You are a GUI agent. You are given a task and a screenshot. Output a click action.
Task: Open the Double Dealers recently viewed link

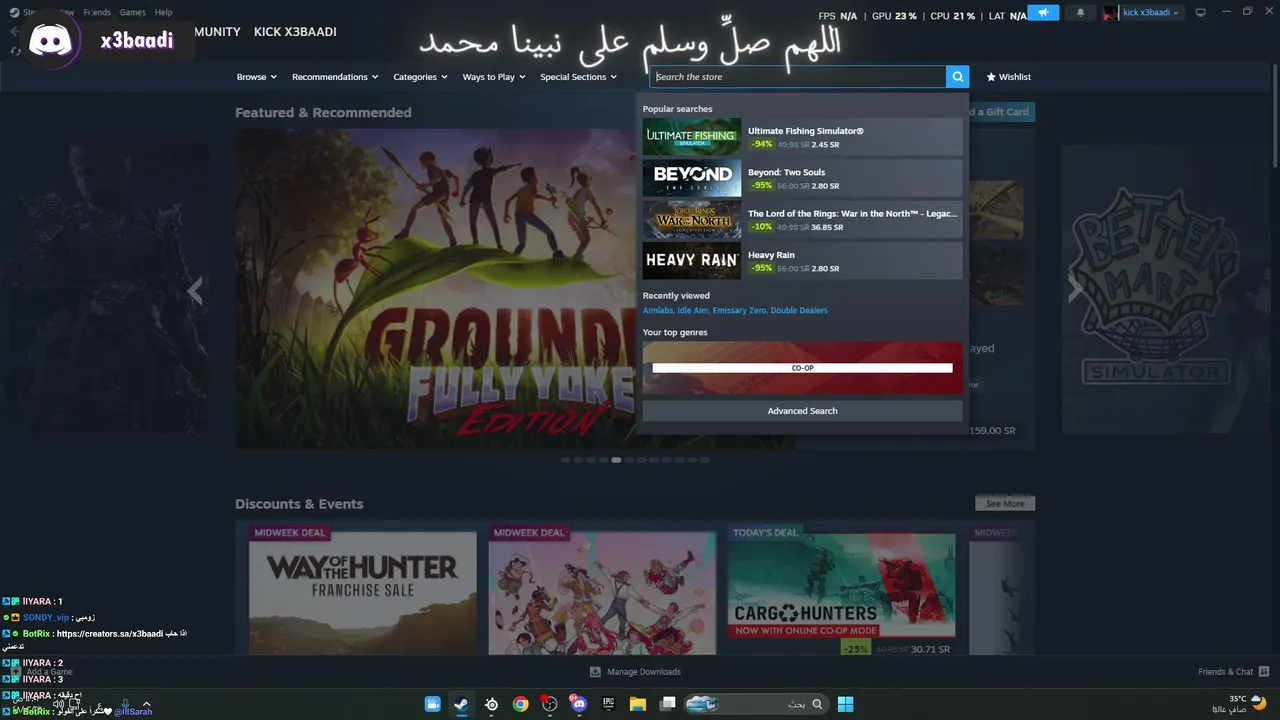[799, 310]
